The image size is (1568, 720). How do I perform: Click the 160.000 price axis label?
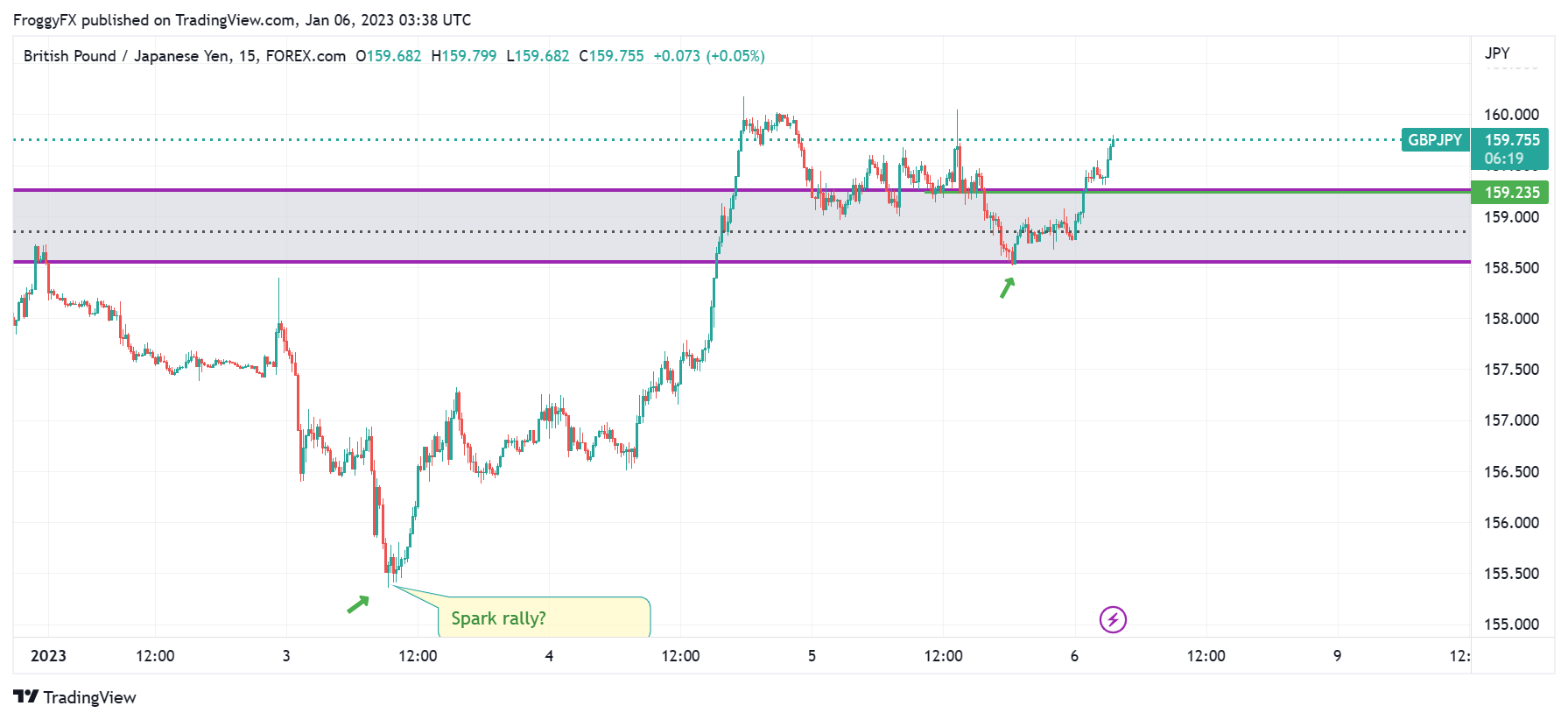[1511, 115]
